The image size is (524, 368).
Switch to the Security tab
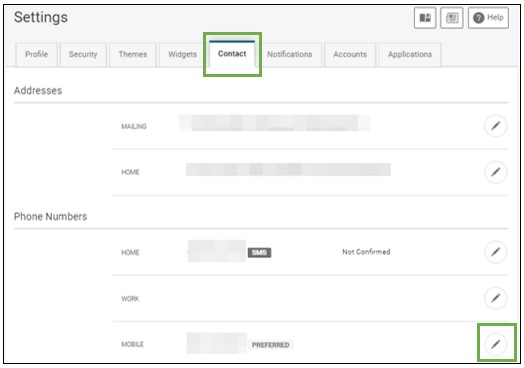pyautogui.click(x=83, y=54)
